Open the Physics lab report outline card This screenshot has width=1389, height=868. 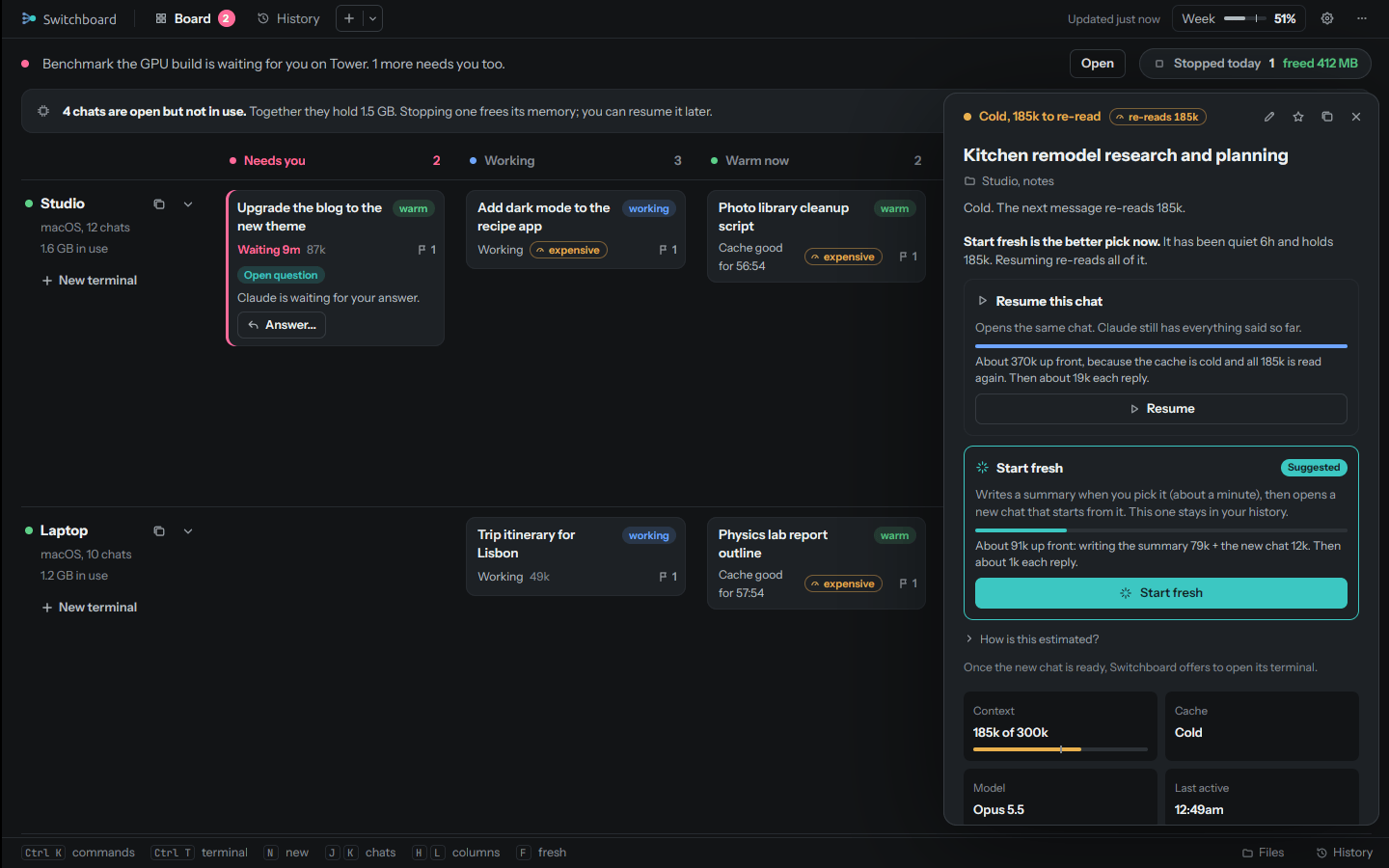(x=816, y=563)
